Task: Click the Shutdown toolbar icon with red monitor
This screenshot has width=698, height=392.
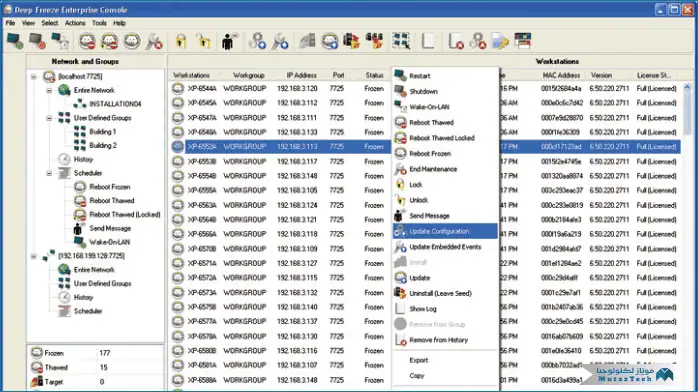Action: click(38, 41)
